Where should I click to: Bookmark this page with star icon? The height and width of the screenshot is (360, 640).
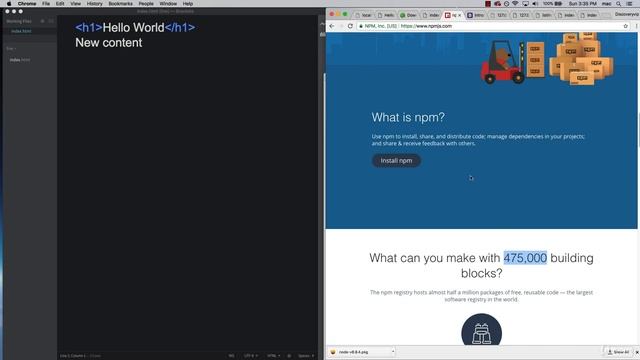click(625, 26)
